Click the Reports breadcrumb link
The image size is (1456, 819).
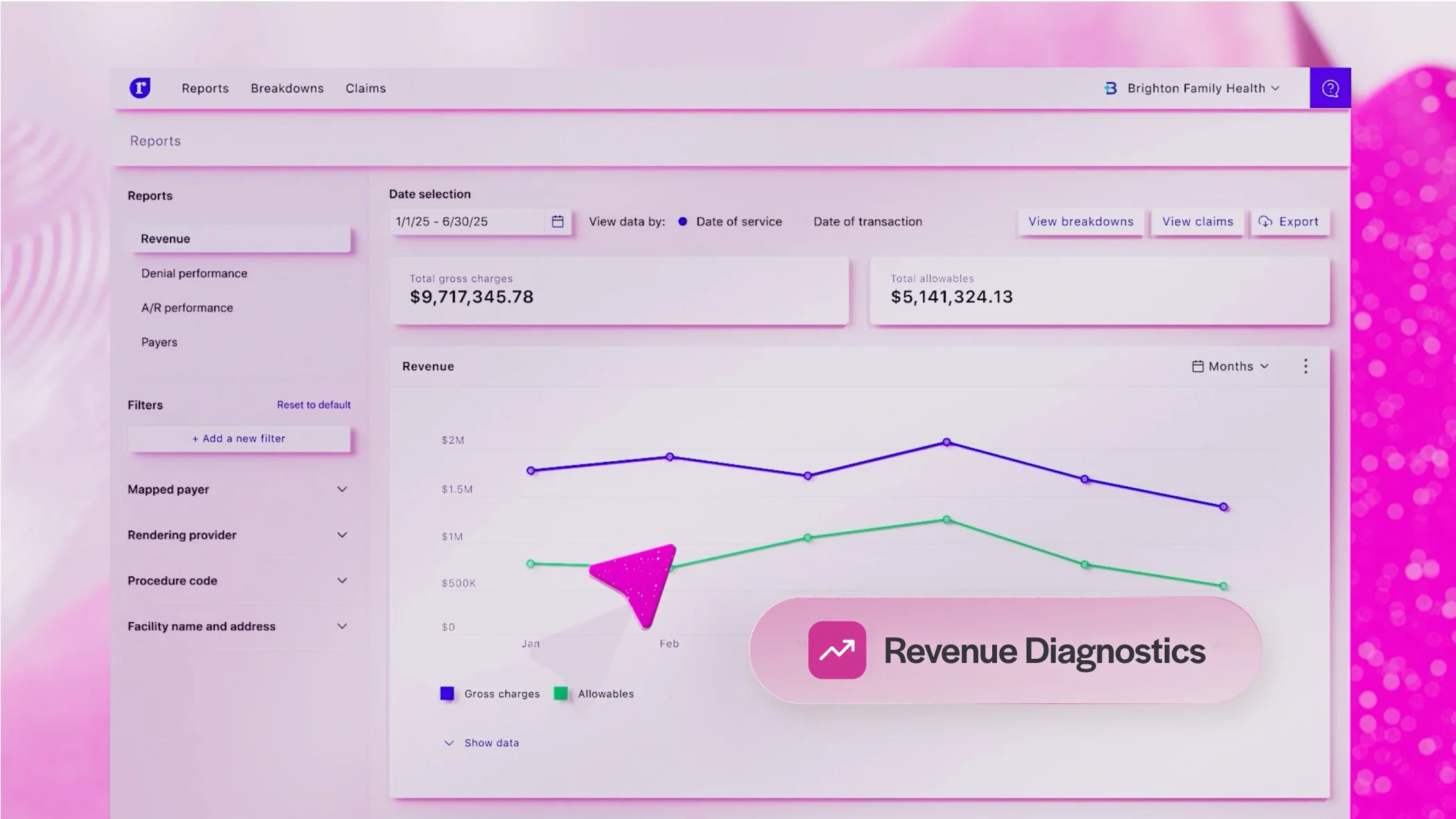tap(155, 141)
